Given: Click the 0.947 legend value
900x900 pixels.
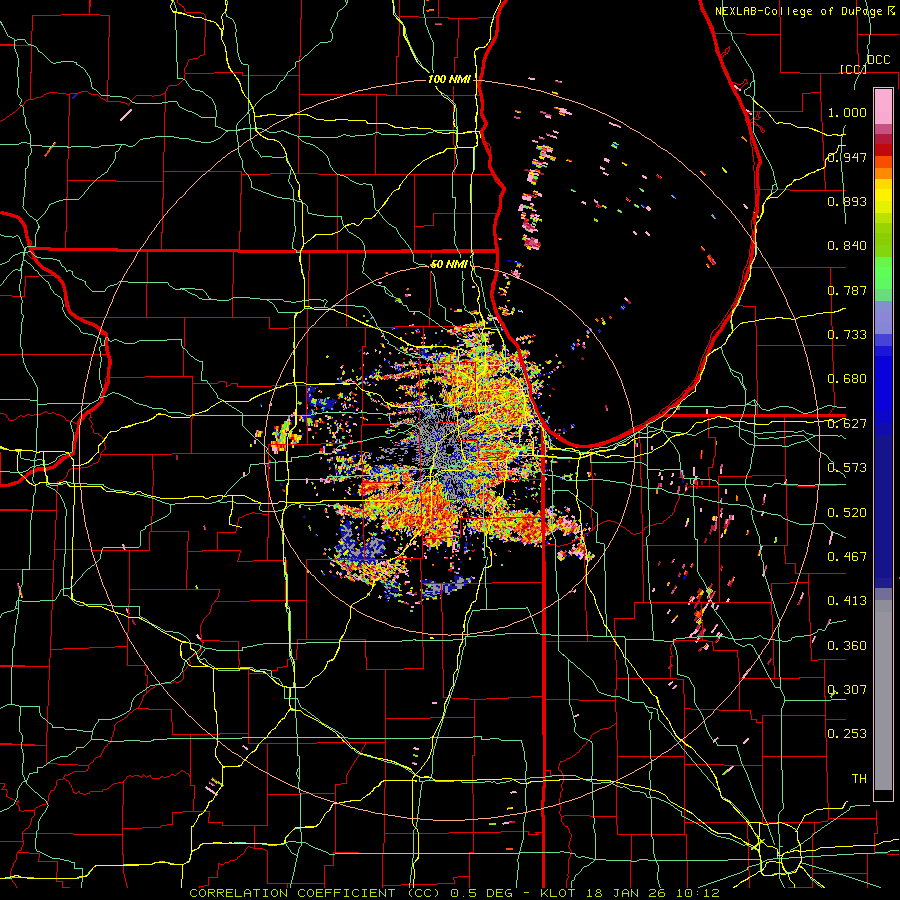Looking at the screenshot, I should (847, 157).
